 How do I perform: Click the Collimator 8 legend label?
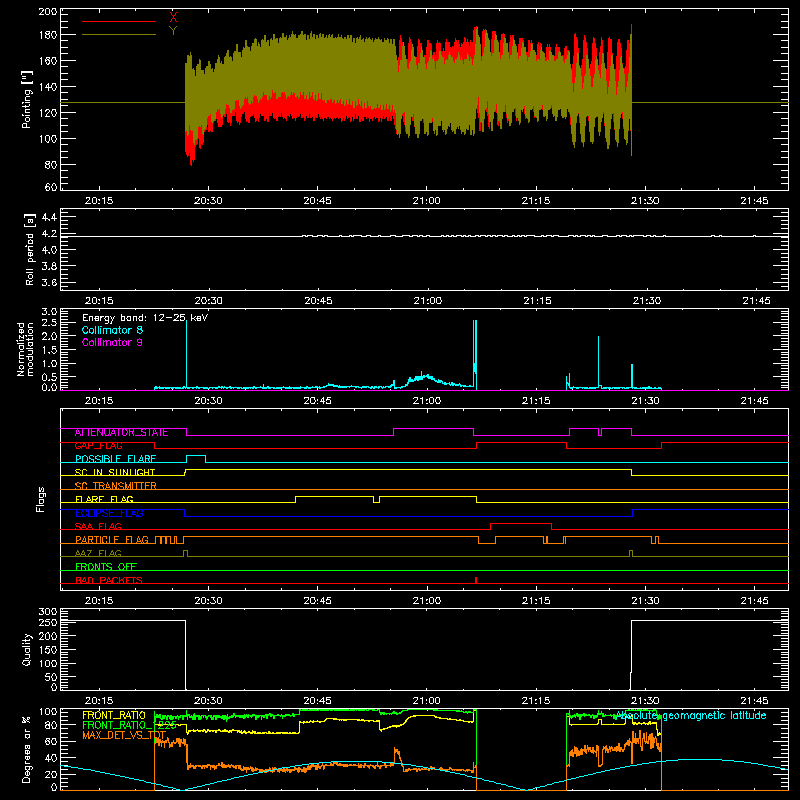pyautogui.click(x=112, y=330)
